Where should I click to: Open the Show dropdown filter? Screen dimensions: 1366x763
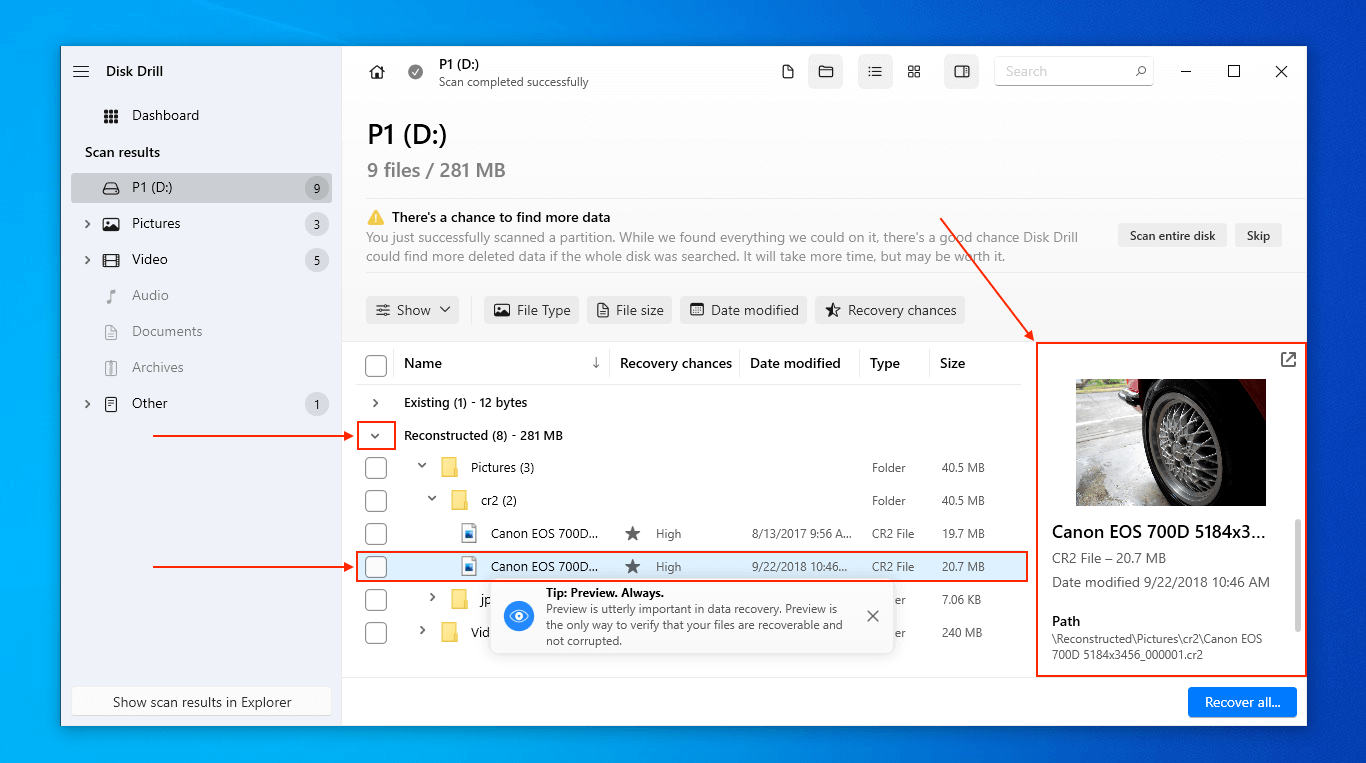click(413, 311)
